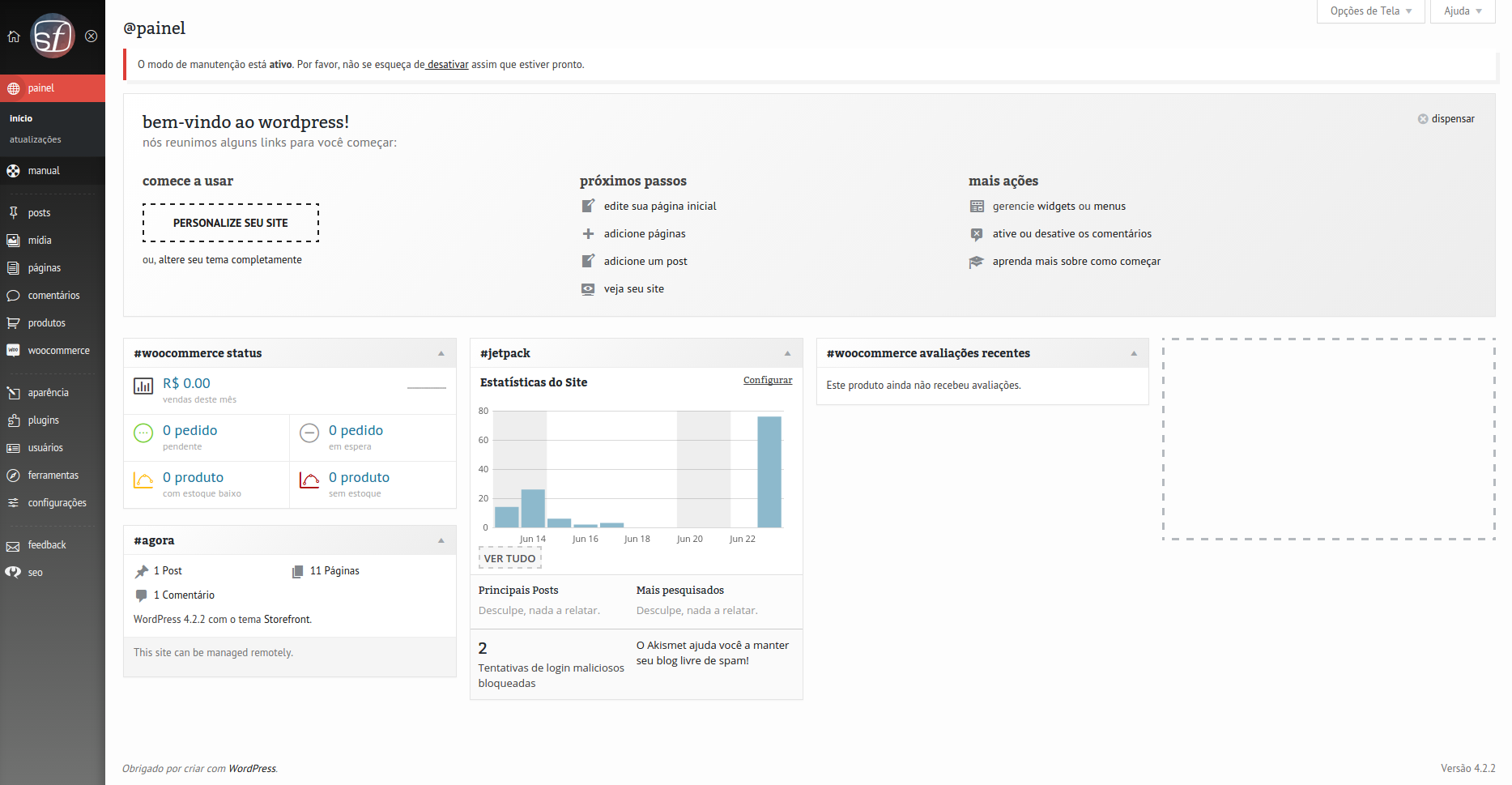
Task: Click the tall Jun 22 chart bar
Action: (x=769, y=471)
